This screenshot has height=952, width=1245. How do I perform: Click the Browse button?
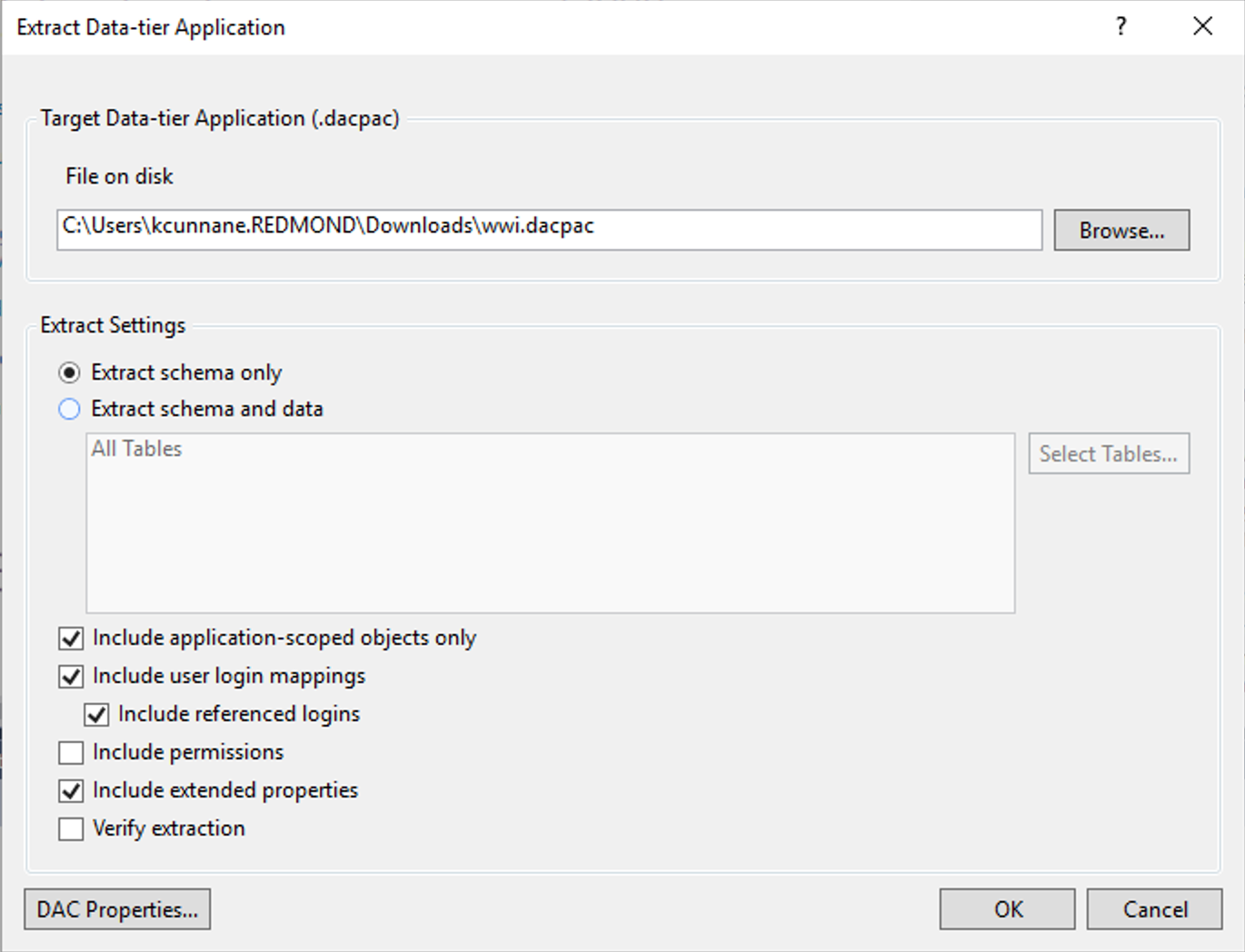1121,230
